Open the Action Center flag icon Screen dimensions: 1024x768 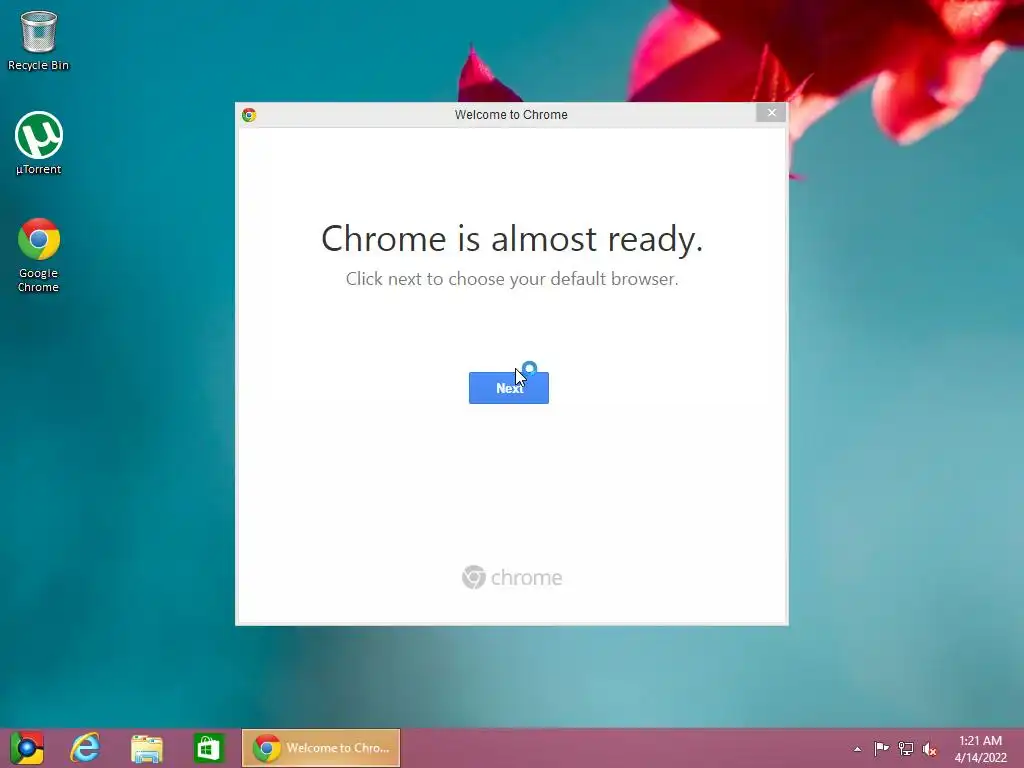click(881, 748)
